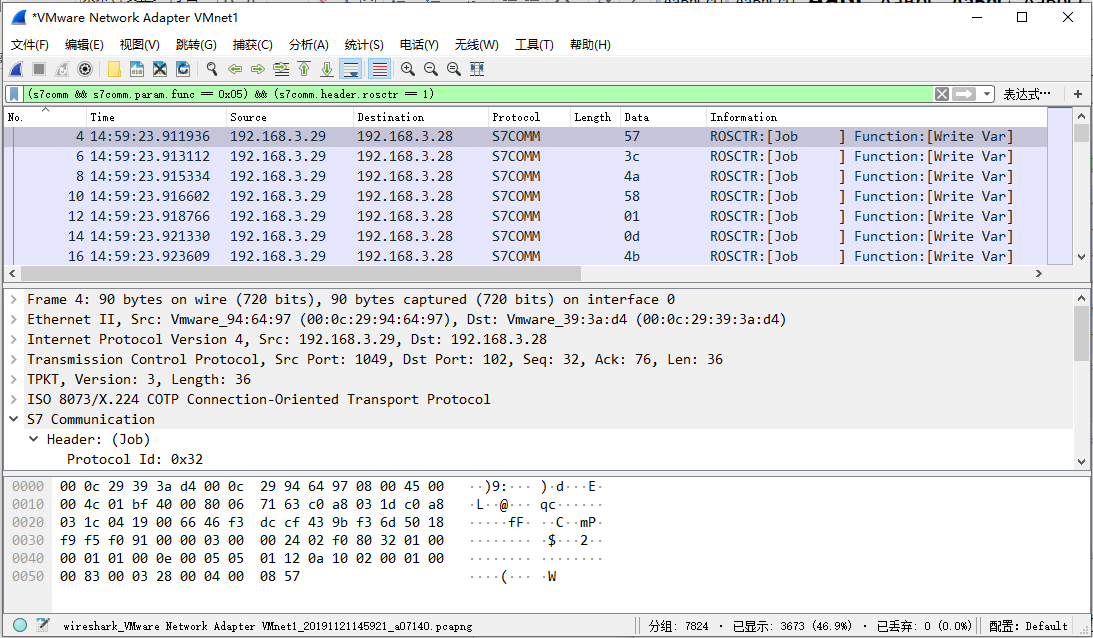Open the 分析(A) menu

point(309,45)
